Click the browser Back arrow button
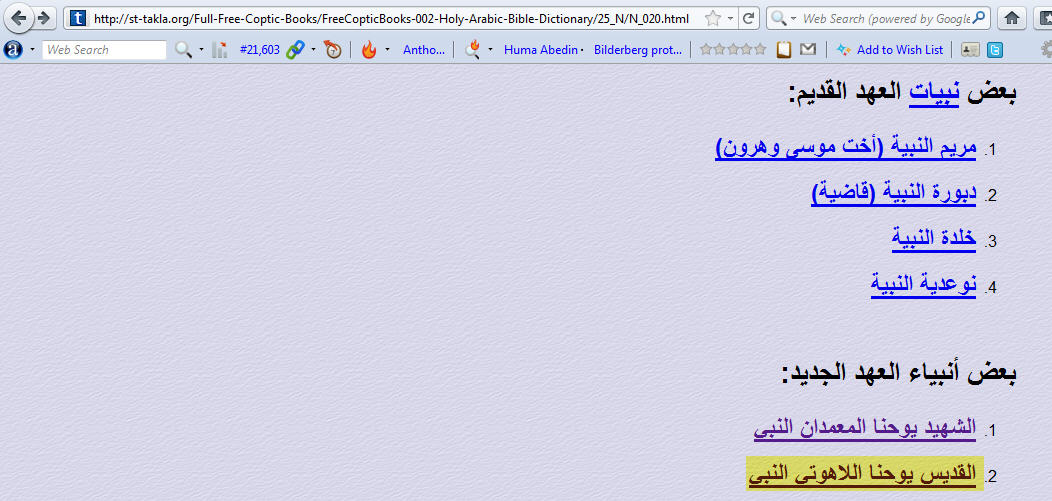Screen dimensions: 1052x501 coord(19,18)
